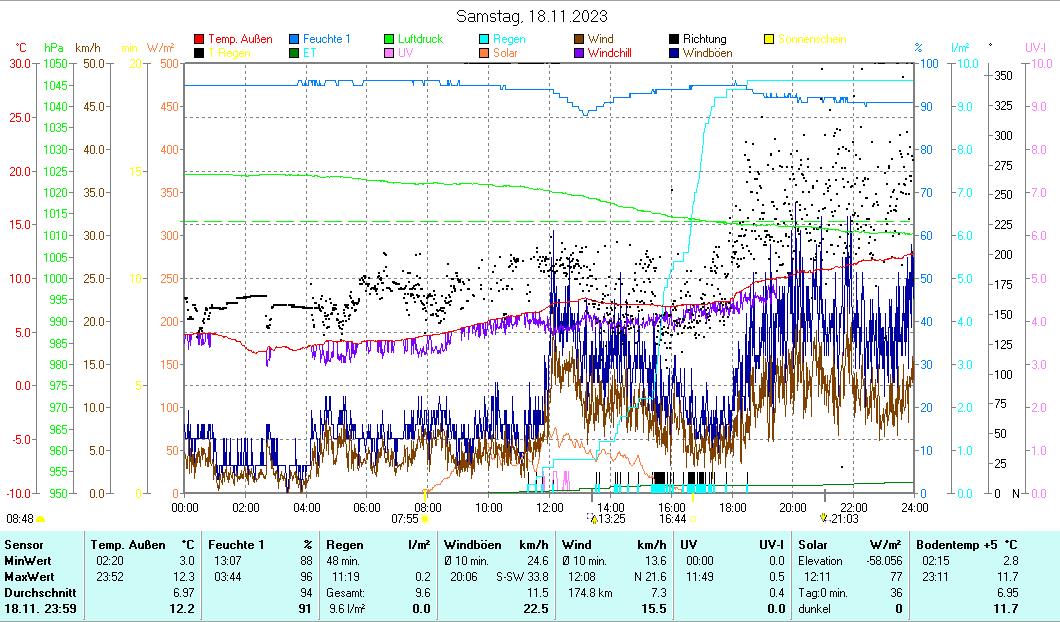1060x622 pixels.
Task: Click the hPa axis unit label
Action: [53, 47]
